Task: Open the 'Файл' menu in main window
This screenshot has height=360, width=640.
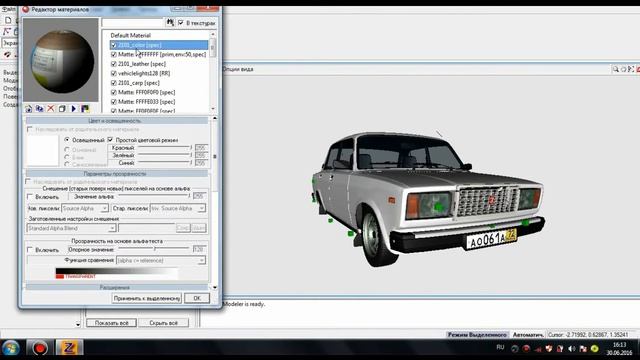Action: click(x=8, y=9)
